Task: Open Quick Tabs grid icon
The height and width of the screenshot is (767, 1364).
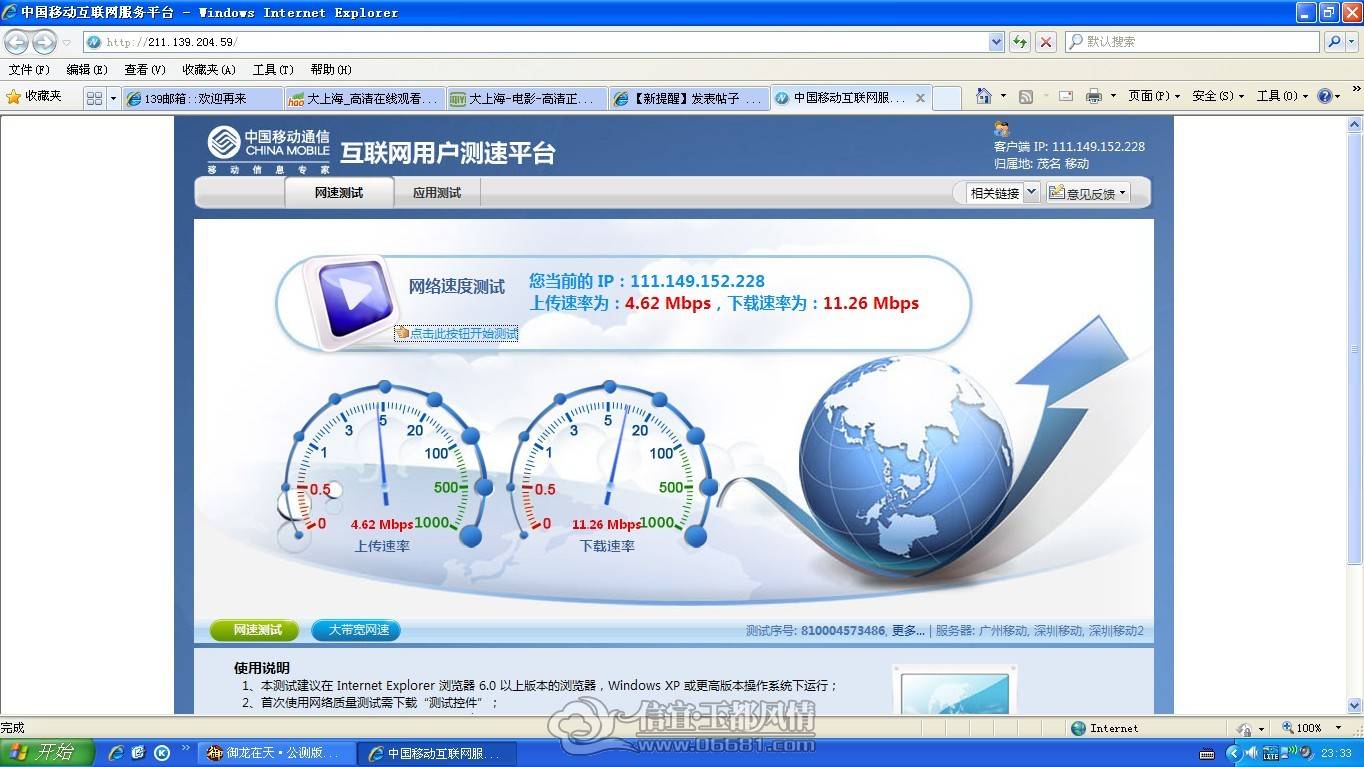Action: pos(94,98)
